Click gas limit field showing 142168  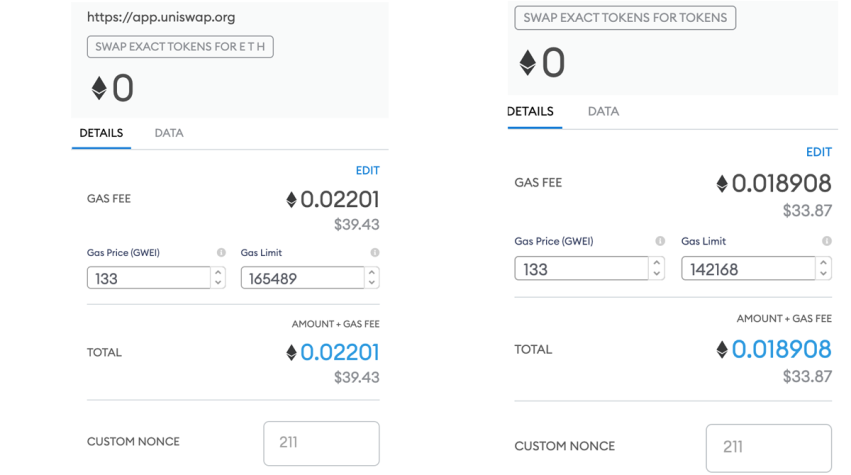coord(748,269)
